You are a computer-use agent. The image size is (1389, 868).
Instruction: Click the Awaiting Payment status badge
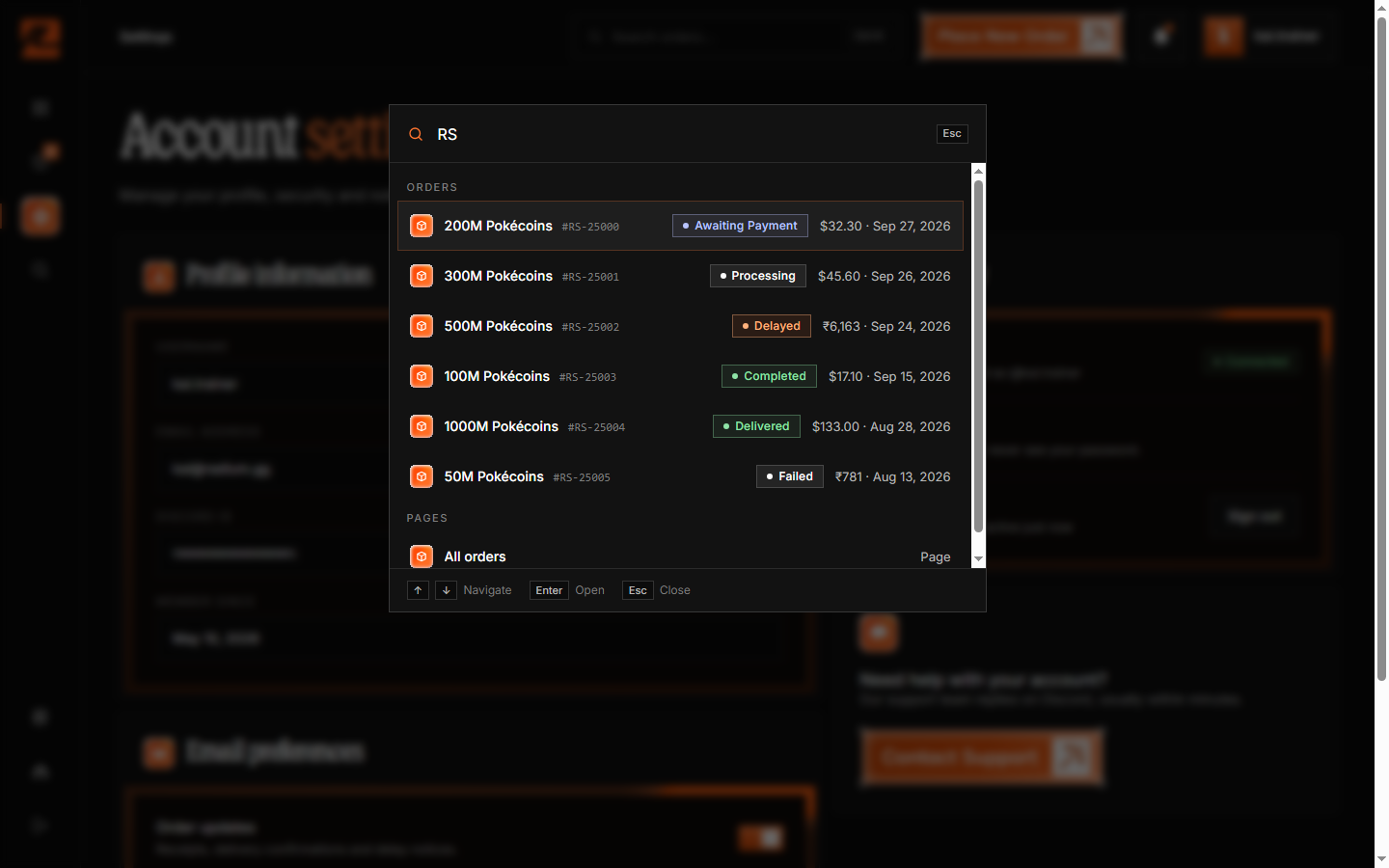click(x=740, y=226)
